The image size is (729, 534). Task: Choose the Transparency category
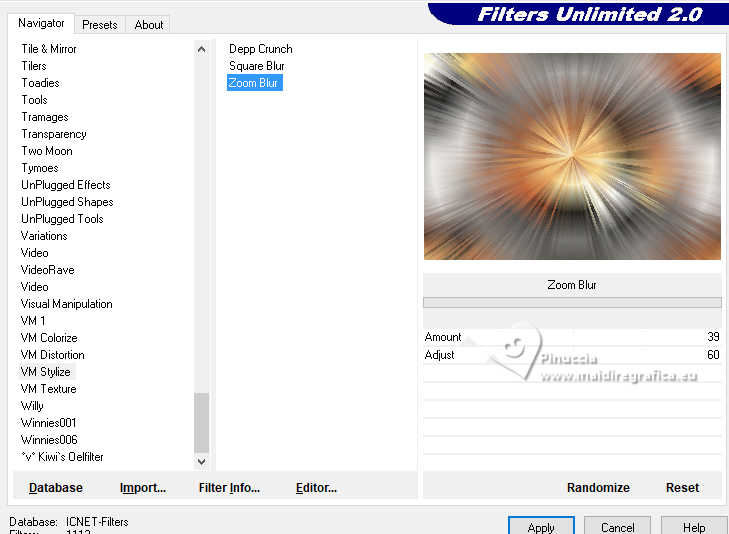(54, 134)
